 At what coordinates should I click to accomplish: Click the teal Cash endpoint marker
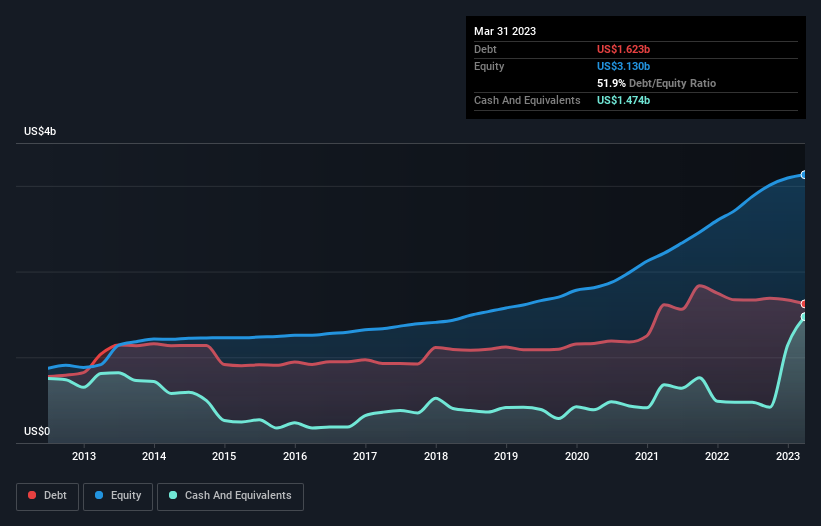tap(804, 317)
